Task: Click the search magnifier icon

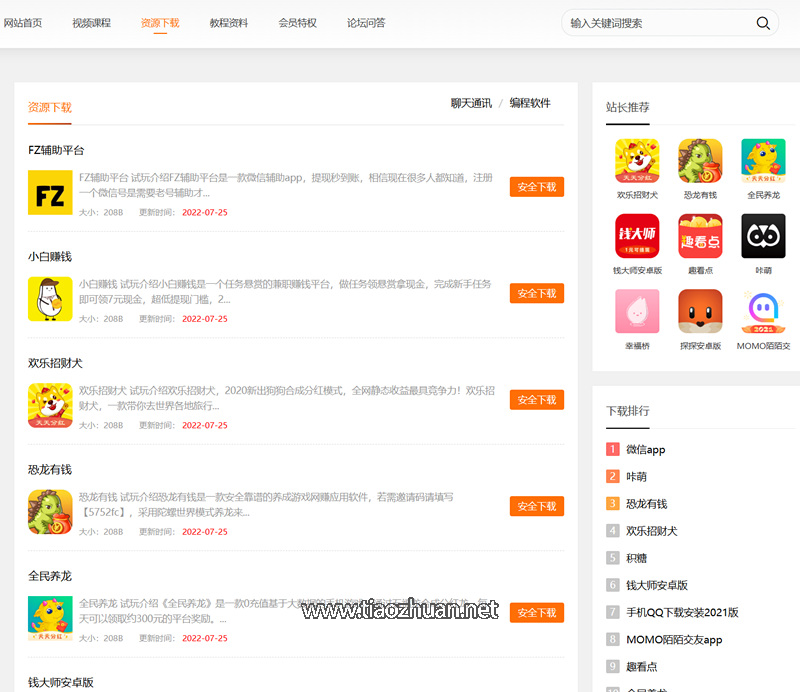Action: click(763, 23)
